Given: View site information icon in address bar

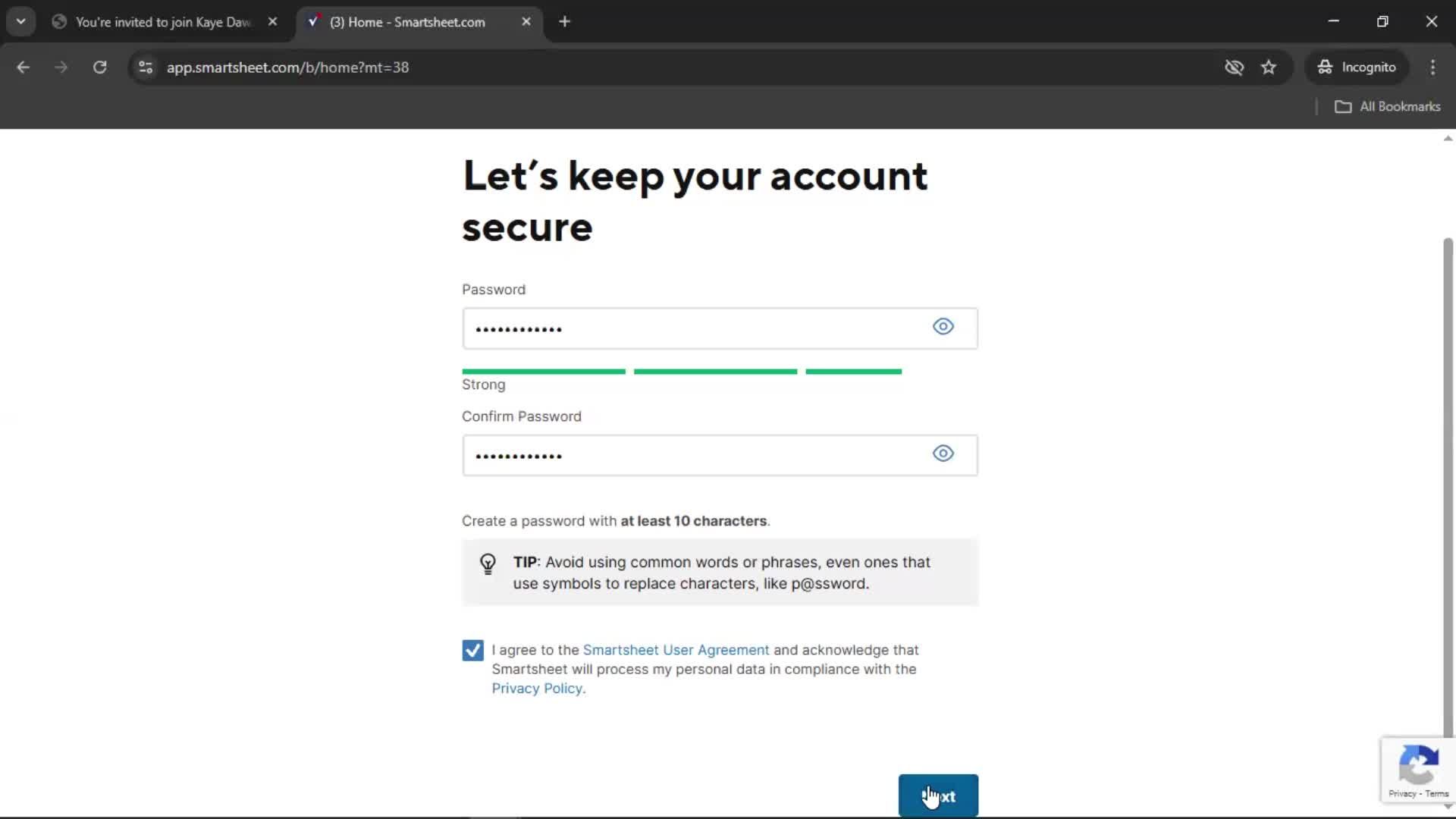Looking at the screenshot, I should [x=146, y=67].
